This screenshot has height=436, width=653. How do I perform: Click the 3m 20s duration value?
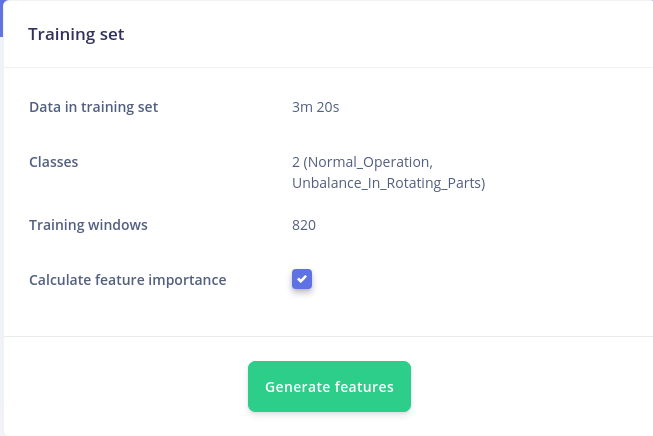point(316,107)
